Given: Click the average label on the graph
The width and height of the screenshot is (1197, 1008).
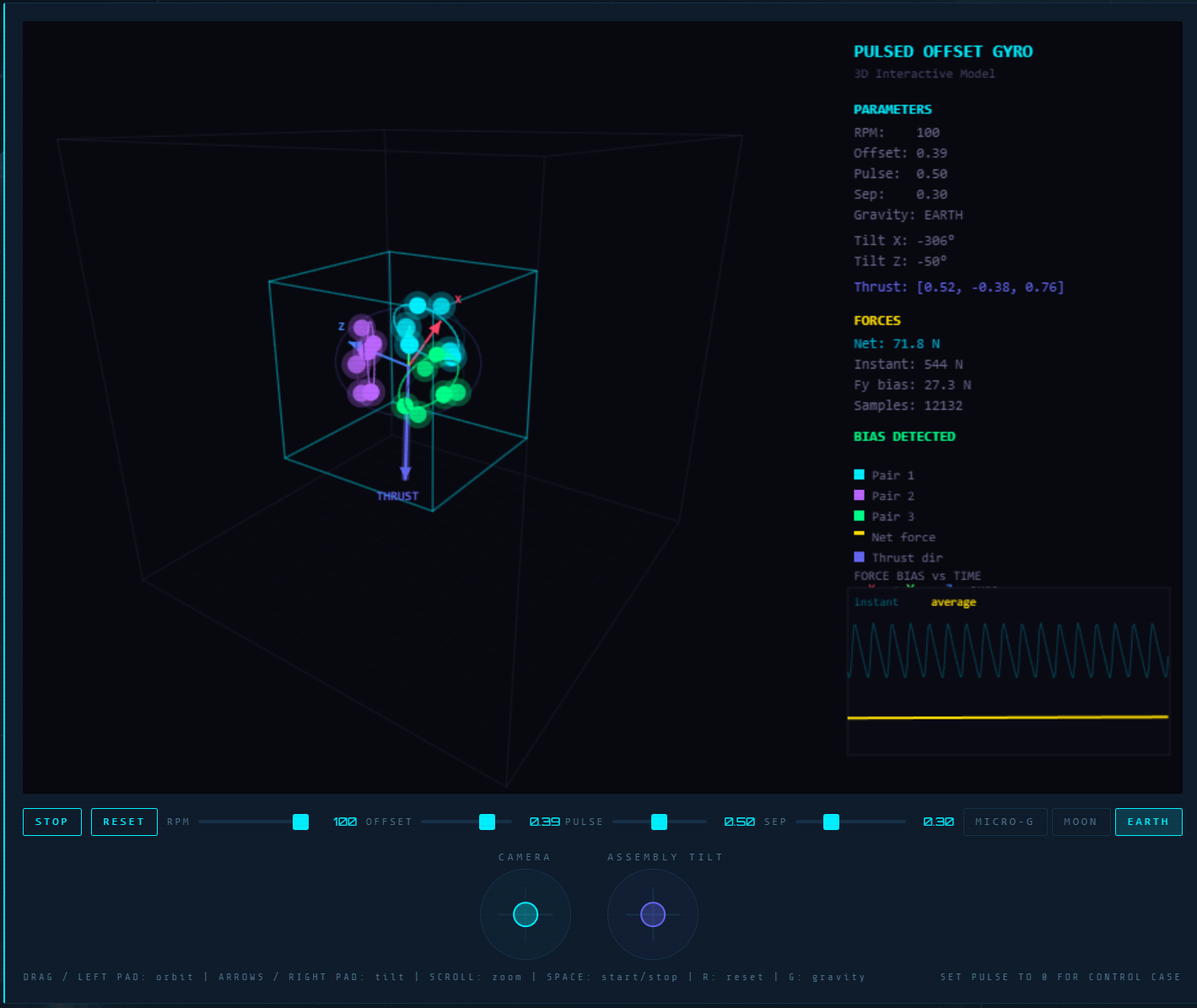Looking at the screenshot, I should click(x=953, y=602).
